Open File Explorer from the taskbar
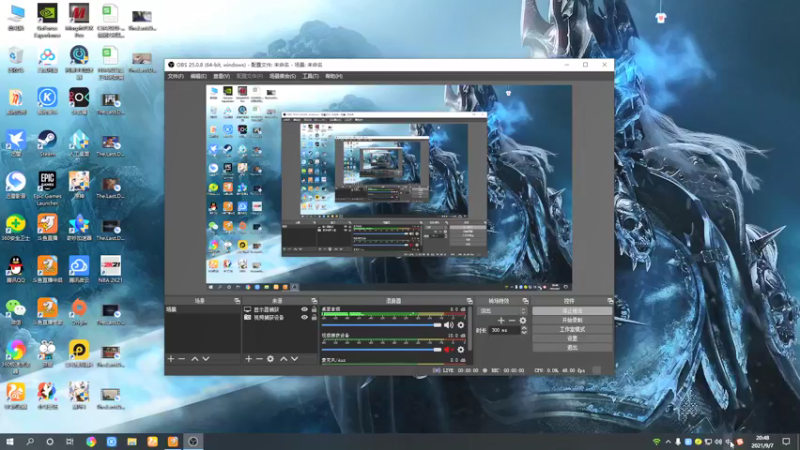Image resolution: width=800 pixels, height=450 pixels. (x=132, y=441)
